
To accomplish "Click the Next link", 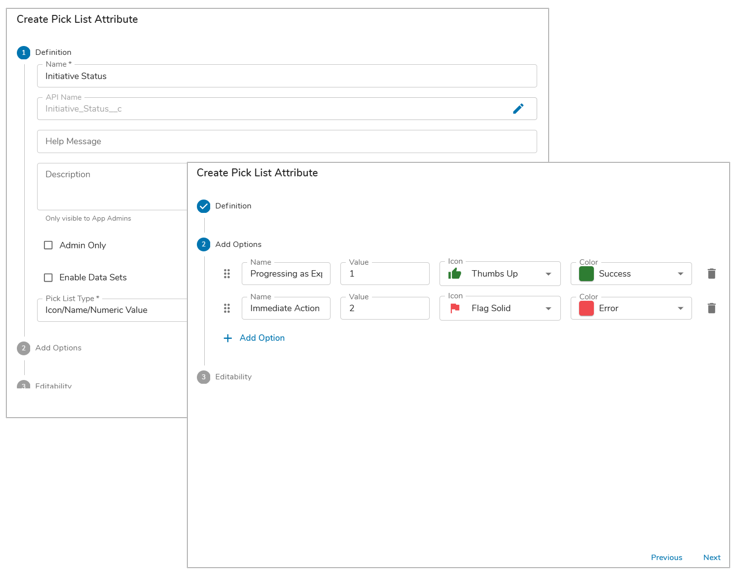I will [711, 558].
